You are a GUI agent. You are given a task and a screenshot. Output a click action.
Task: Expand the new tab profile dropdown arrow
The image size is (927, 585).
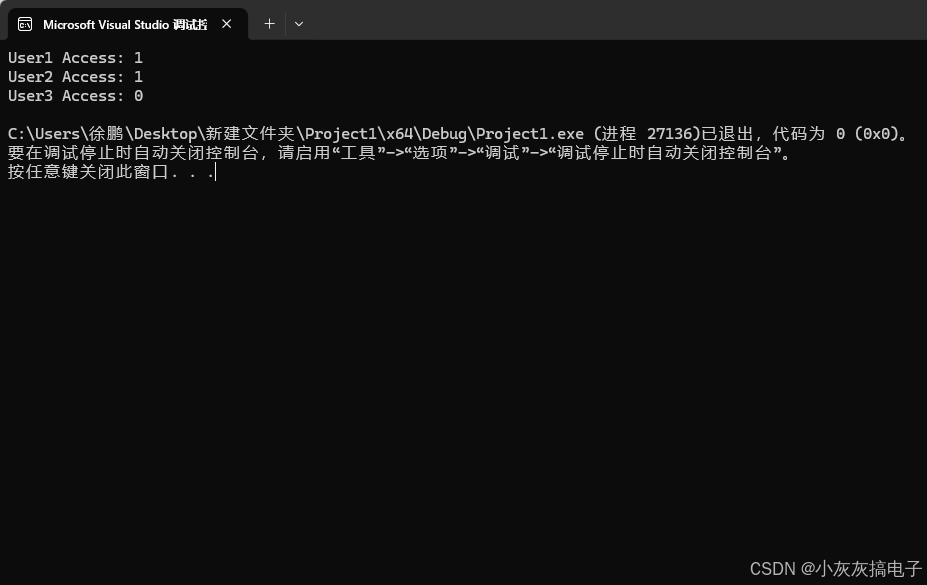[x=299, y=24]
